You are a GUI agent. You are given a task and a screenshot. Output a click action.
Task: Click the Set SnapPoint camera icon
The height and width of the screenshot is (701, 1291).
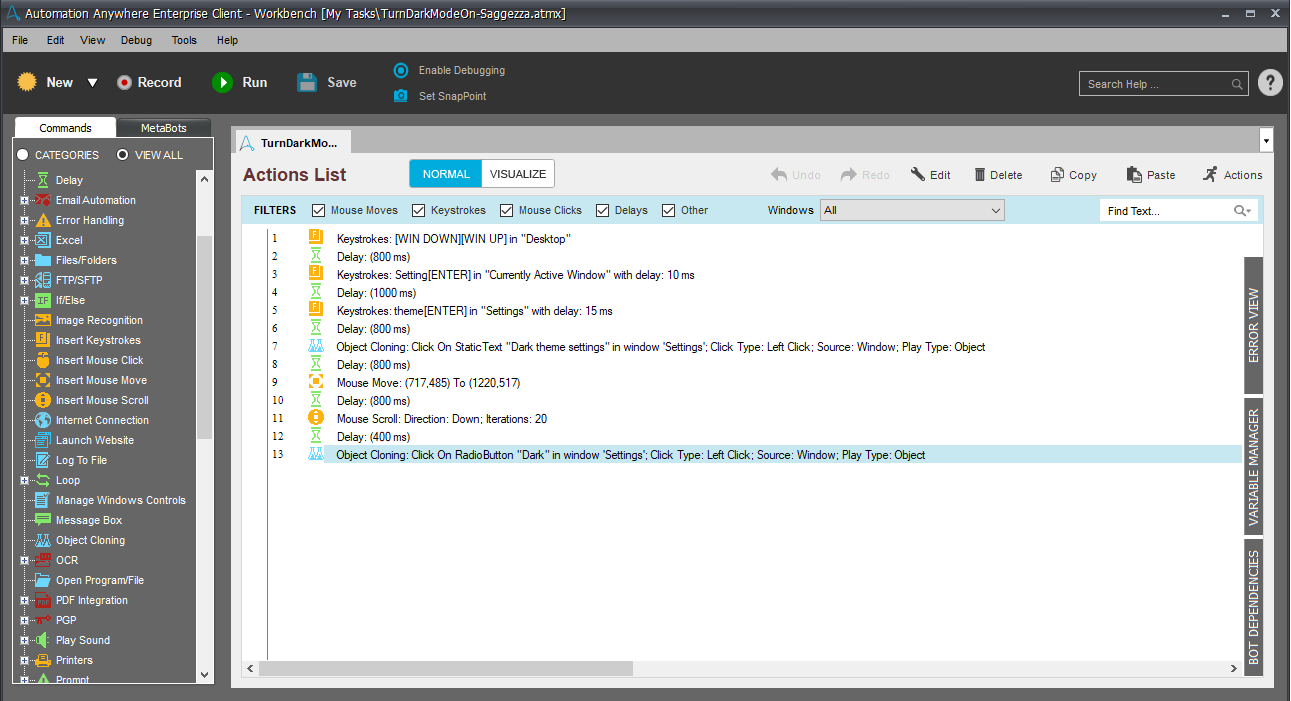401,96
